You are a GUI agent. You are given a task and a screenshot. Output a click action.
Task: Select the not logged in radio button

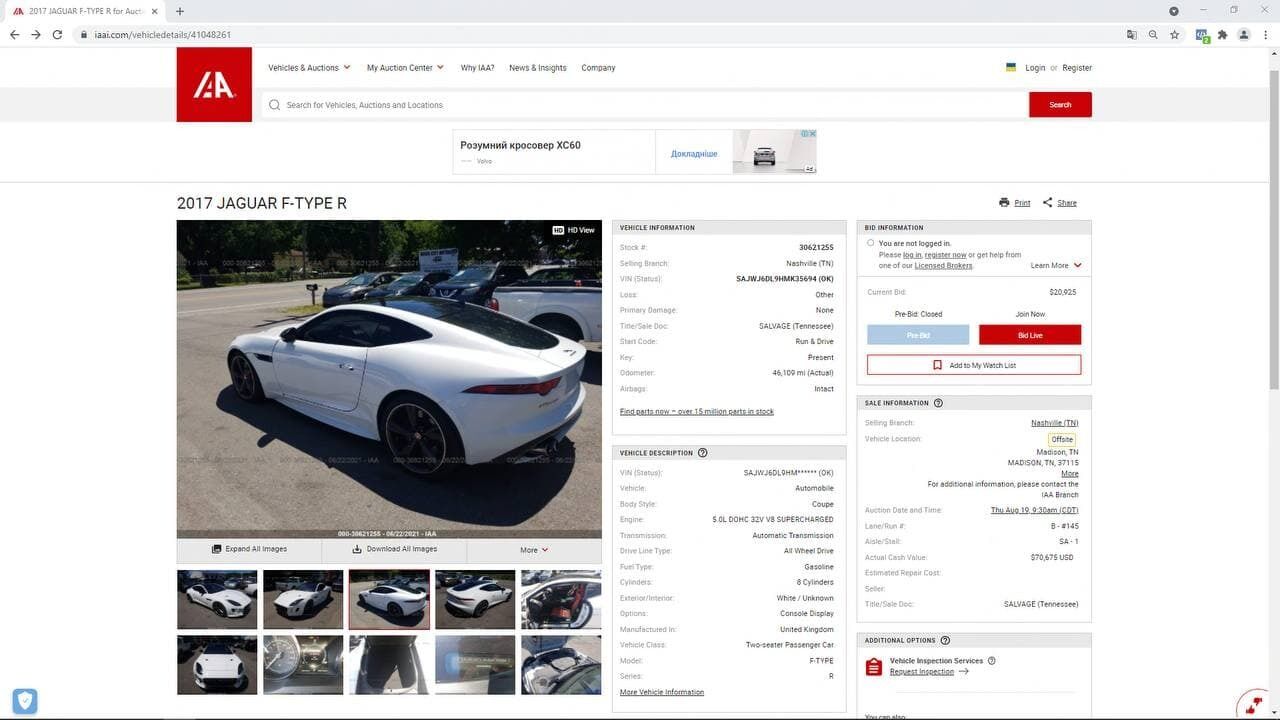coord(871,243)
